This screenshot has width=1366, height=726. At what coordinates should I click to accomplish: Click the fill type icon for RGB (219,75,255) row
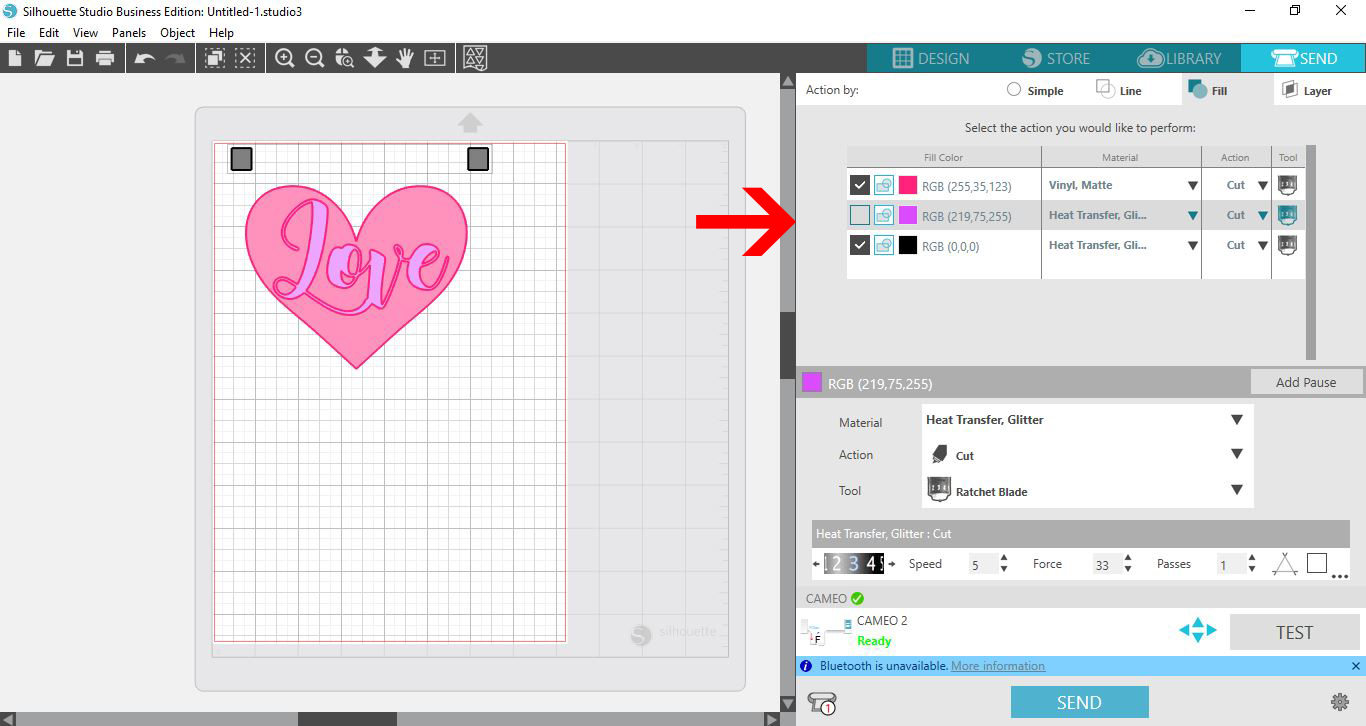(x=884, y=215)
